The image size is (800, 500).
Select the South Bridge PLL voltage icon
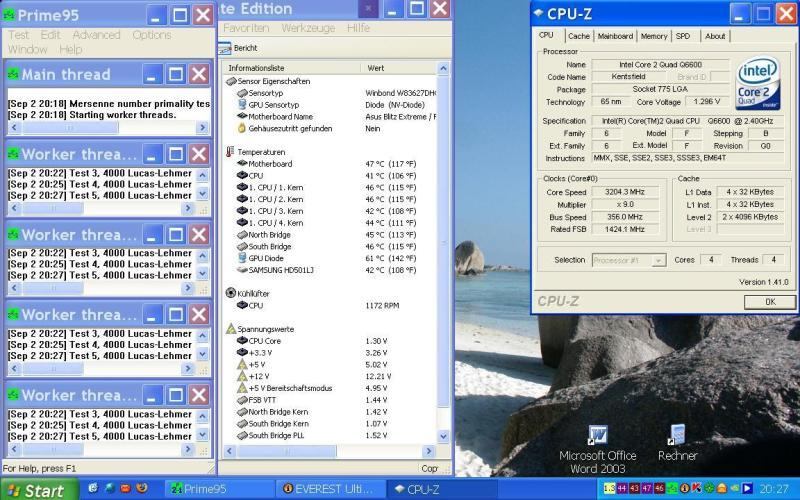[x=242, y=436]
